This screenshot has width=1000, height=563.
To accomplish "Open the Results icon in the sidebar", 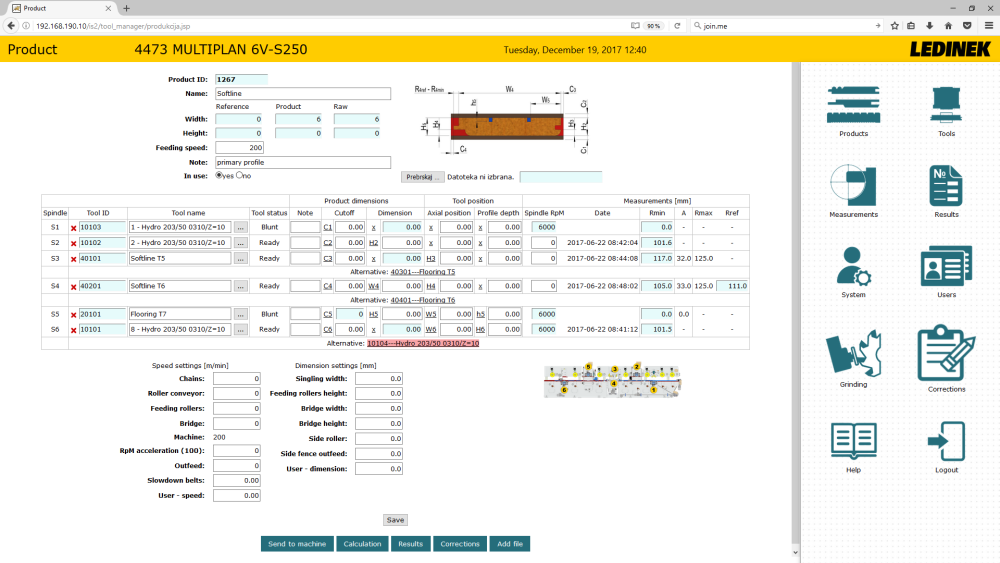I will click(x=946, y=185).
